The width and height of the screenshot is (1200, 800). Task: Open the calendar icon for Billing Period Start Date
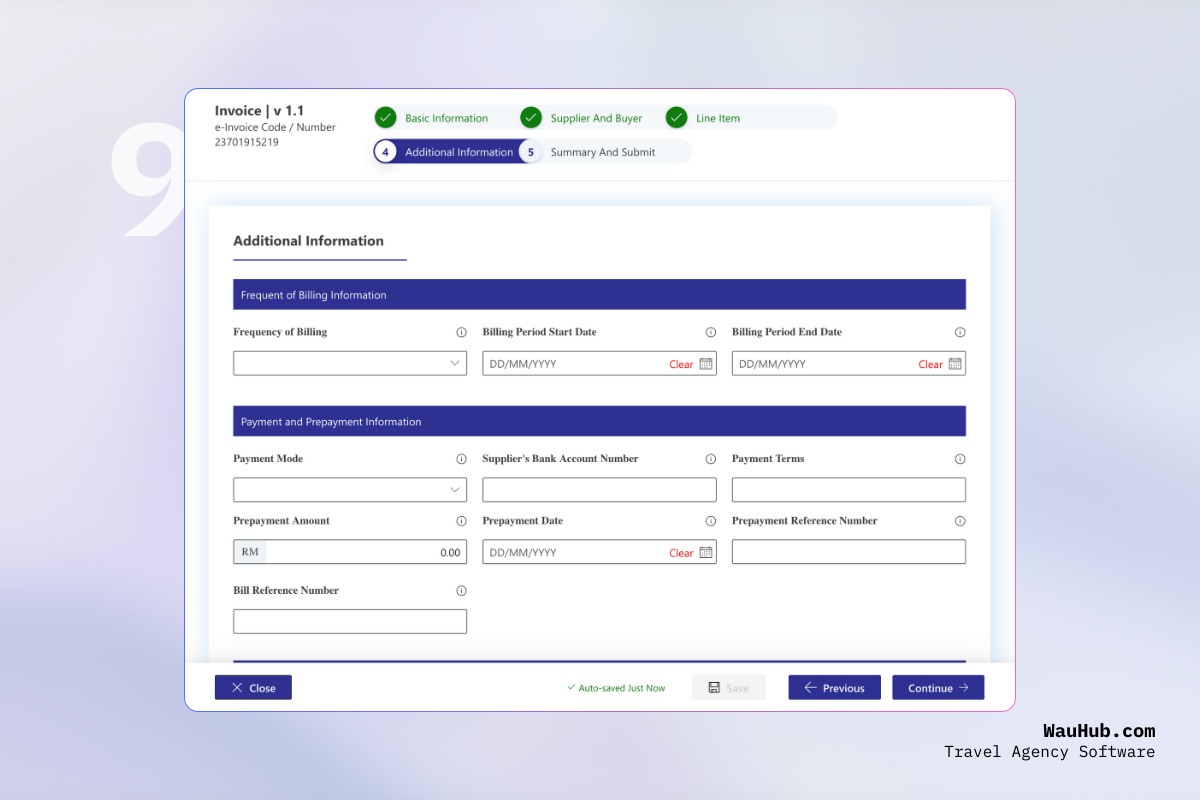point(707,363)
